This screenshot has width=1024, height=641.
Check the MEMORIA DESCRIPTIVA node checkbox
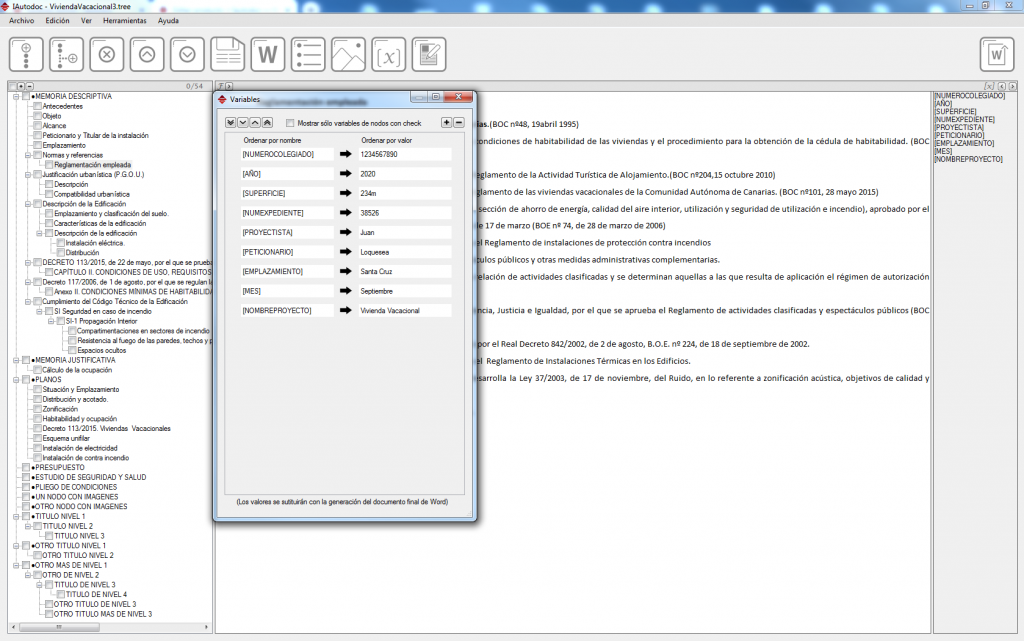(26, 96)
